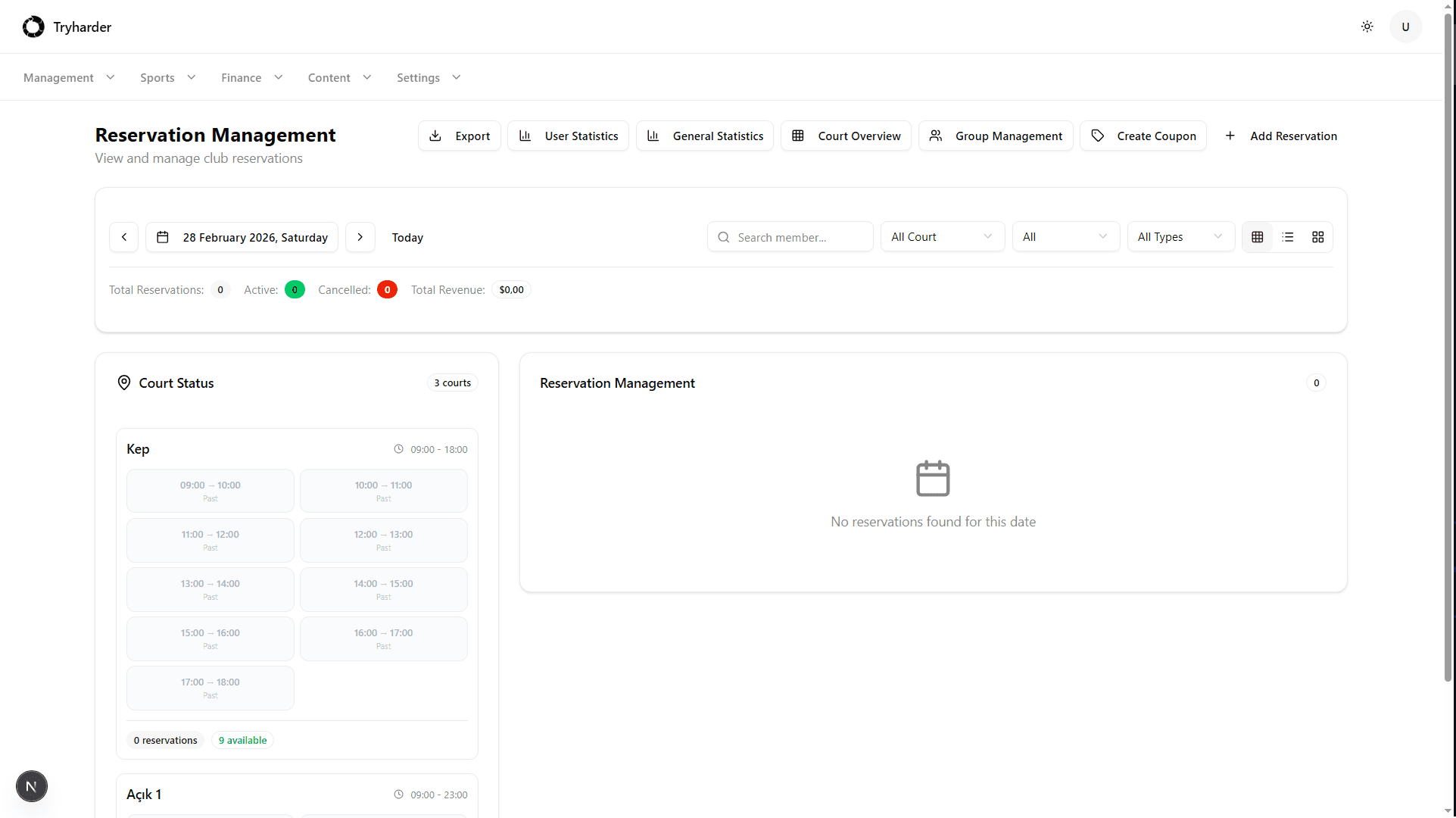Open Court Overview grid button

846,136
